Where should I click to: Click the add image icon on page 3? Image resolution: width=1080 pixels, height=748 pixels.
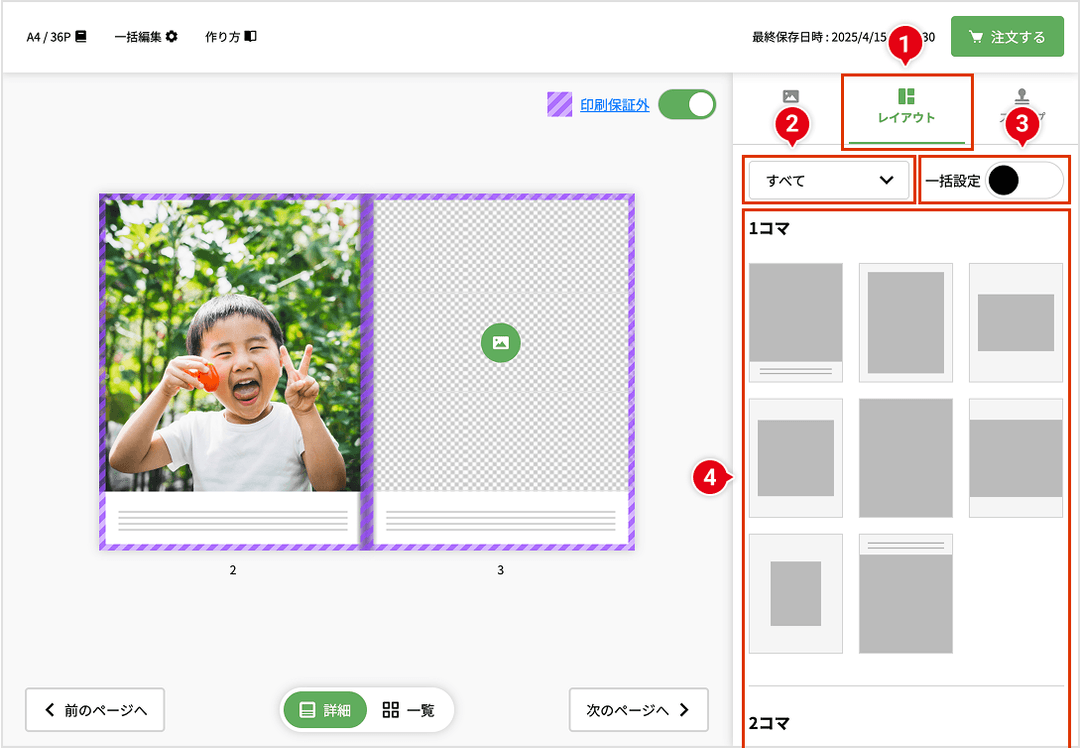501,343
